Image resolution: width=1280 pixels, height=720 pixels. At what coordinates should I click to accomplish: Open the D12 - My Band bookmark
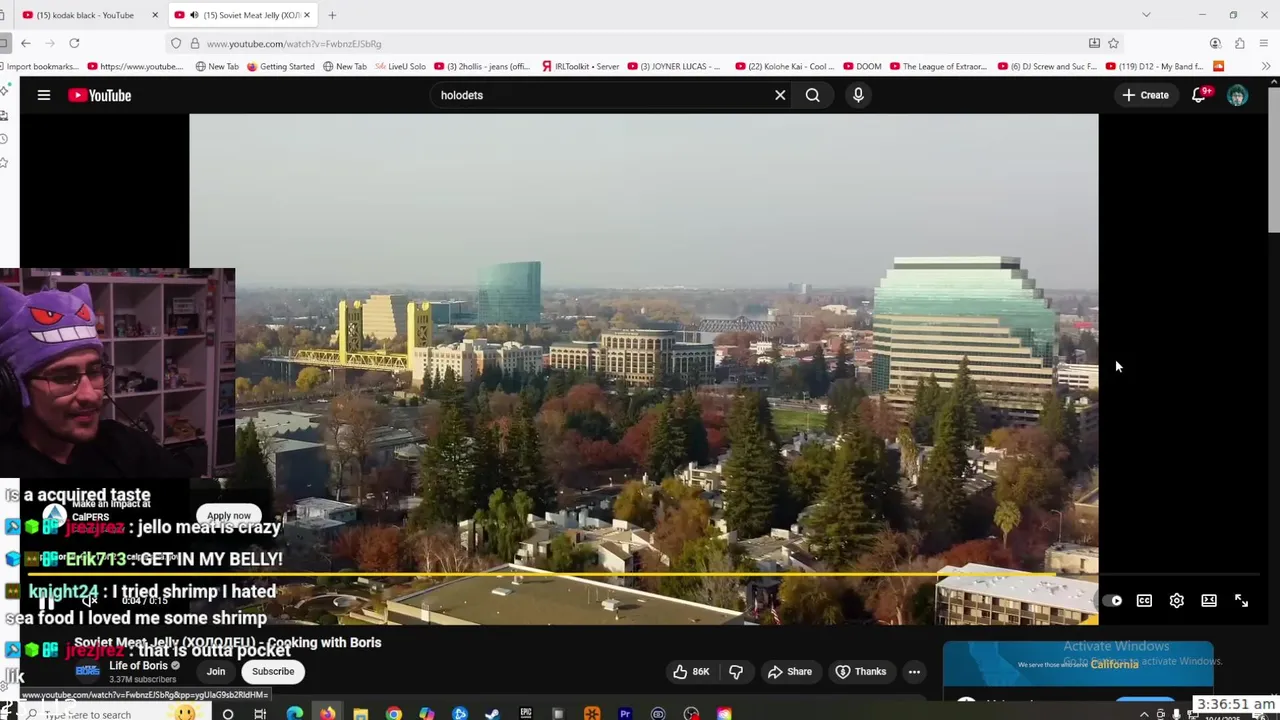pyautogui.click(x=1156, y=66)
